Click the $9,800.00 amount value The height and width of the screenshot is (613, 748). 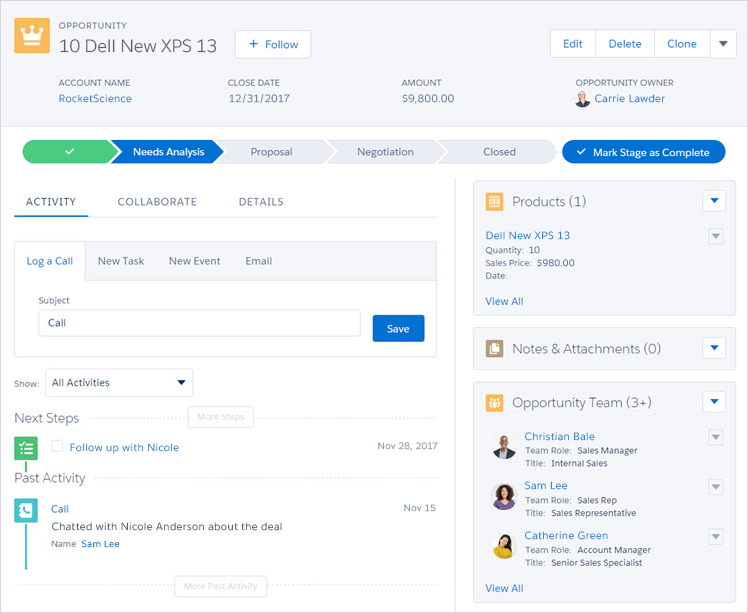[428, 98]
